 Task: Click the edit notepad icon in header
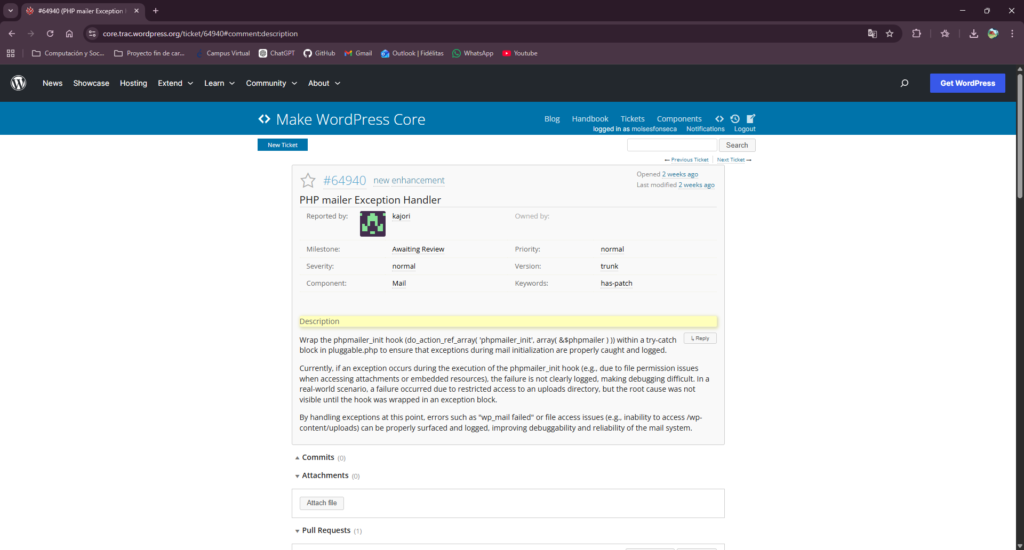(x=750, y=119)
